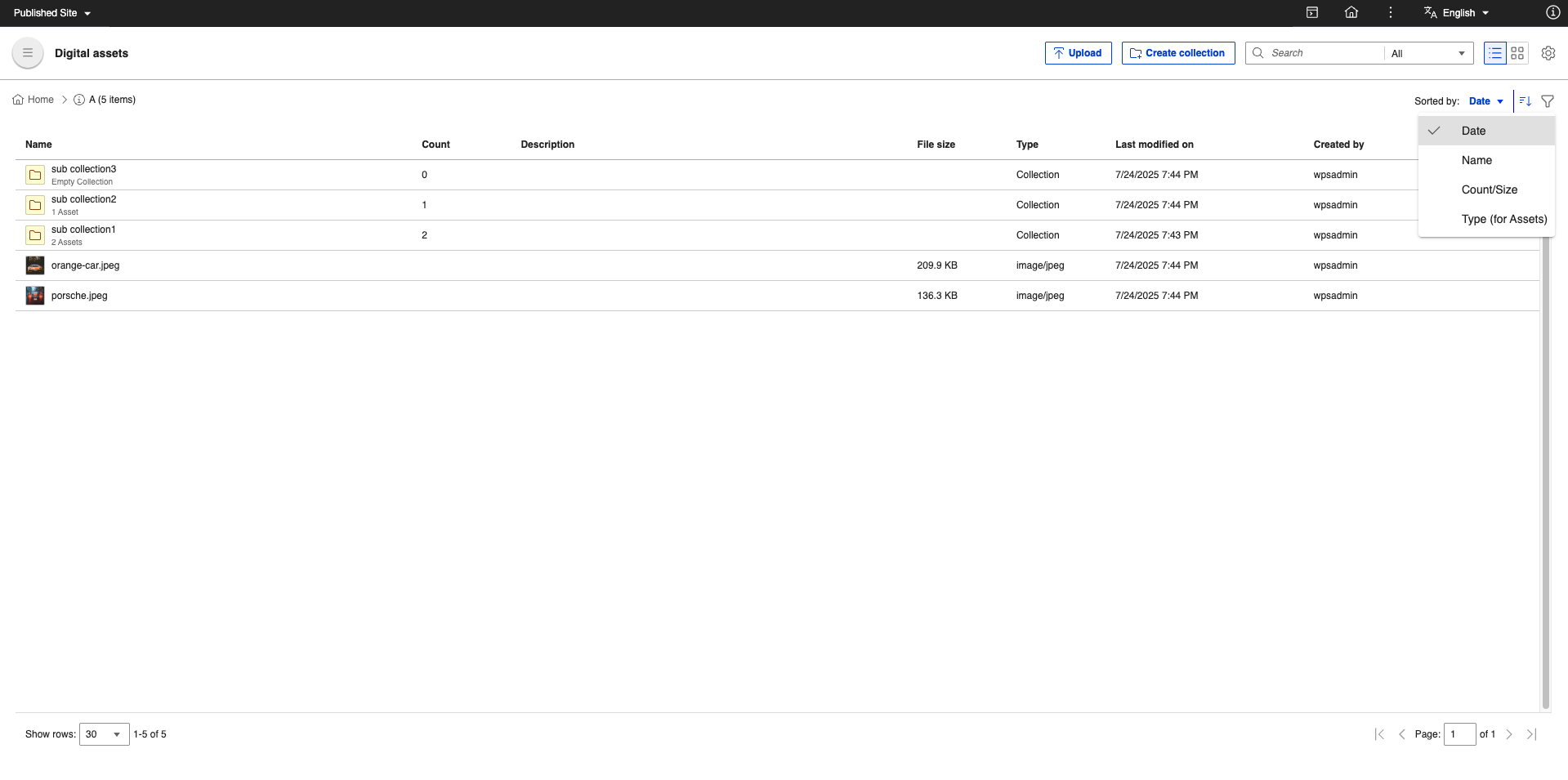Open the settings gear for digital assets
The height and width of the screenshot is (780, 1568).
tap(1548, 52)
